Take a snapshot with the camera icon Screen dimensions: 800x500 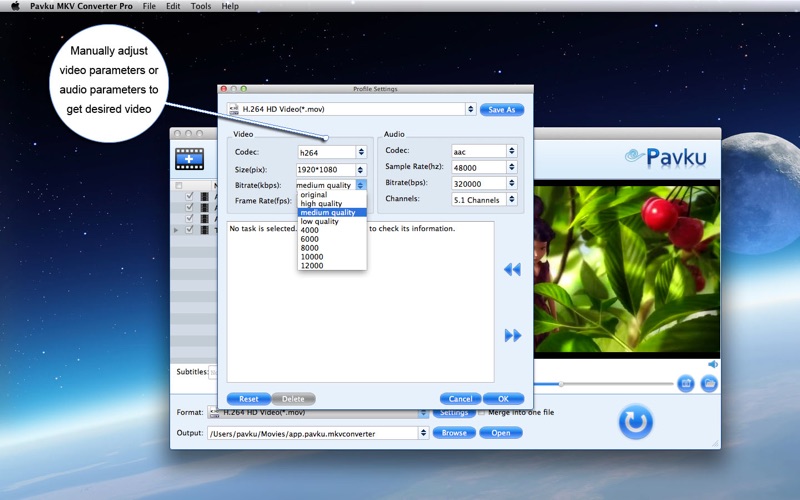pos(686,383)
